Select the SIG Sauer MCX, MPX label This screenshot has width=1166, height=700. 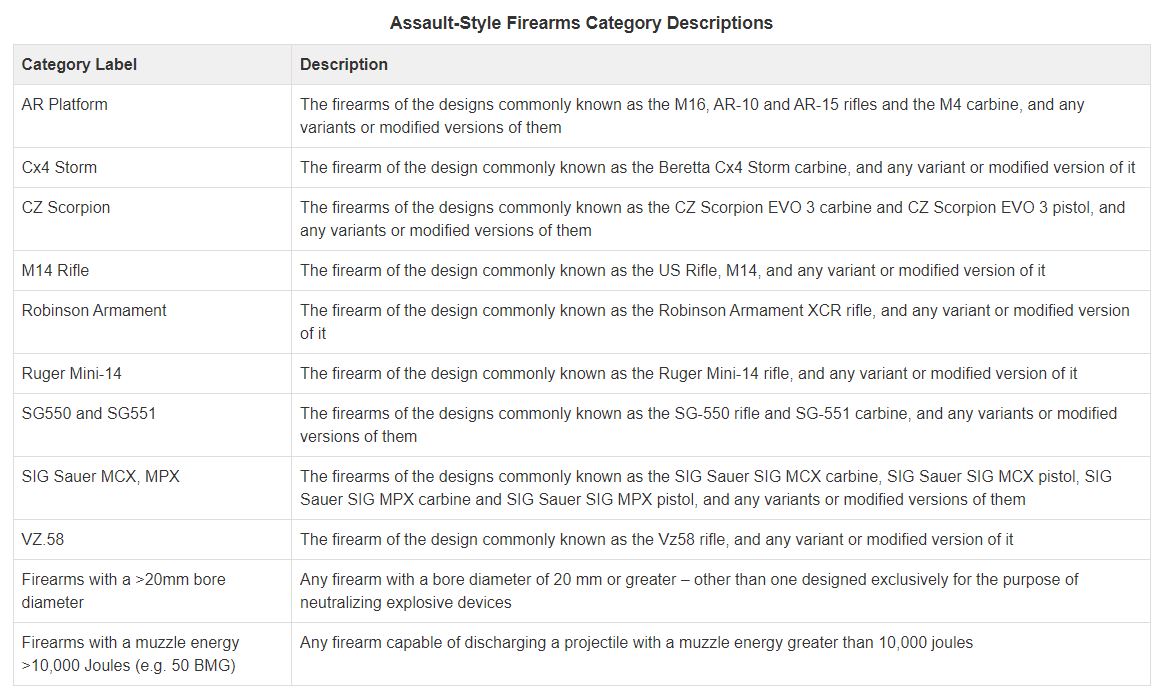pyautogui.click(x=101, y=476)
